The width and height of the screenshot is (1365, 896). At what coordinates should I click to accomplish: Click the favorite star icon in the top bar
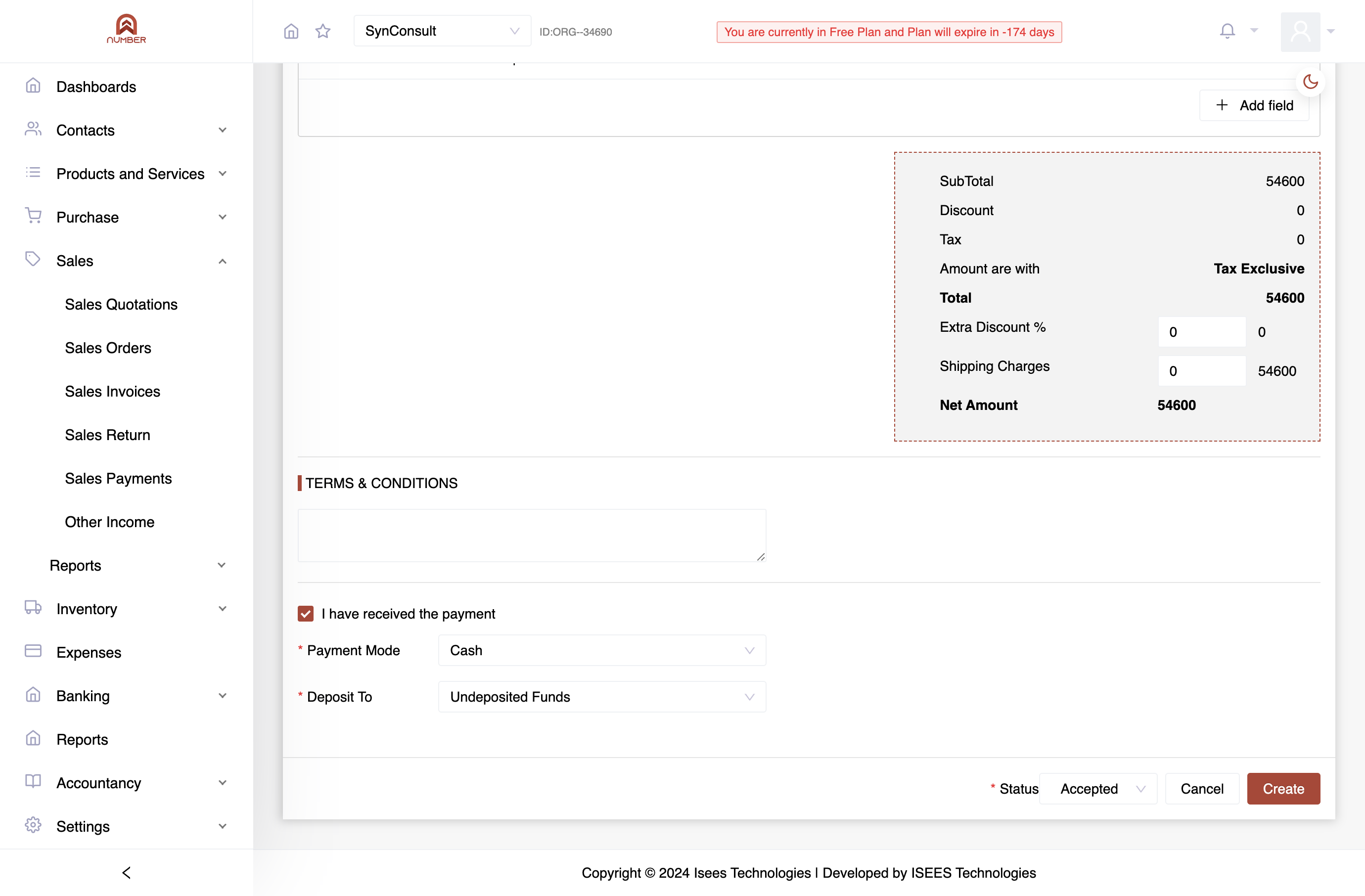point(323,31)
